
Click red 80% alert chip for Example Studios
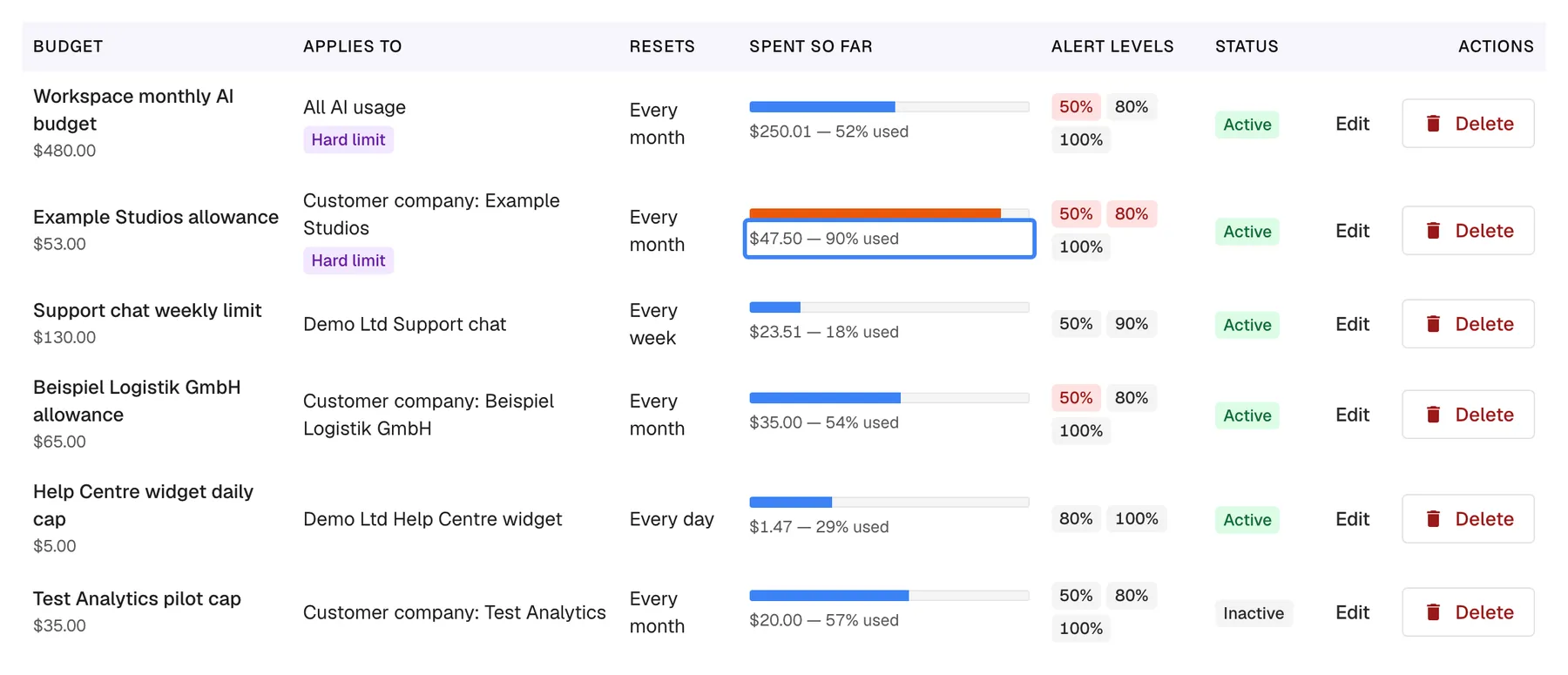(1132, 214)
